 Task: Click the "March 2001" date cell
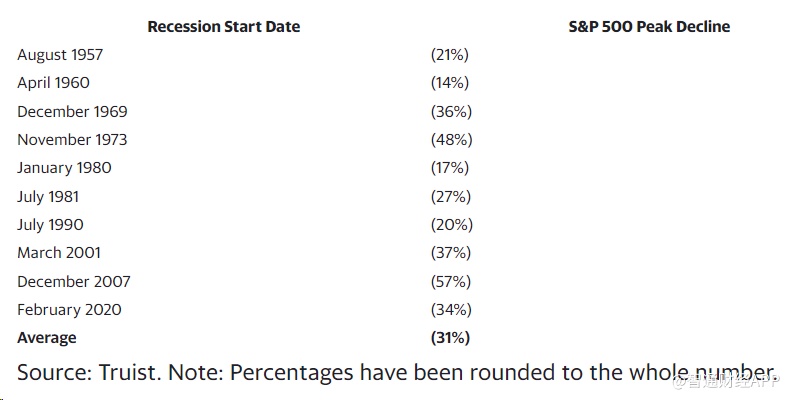[59, 253]
